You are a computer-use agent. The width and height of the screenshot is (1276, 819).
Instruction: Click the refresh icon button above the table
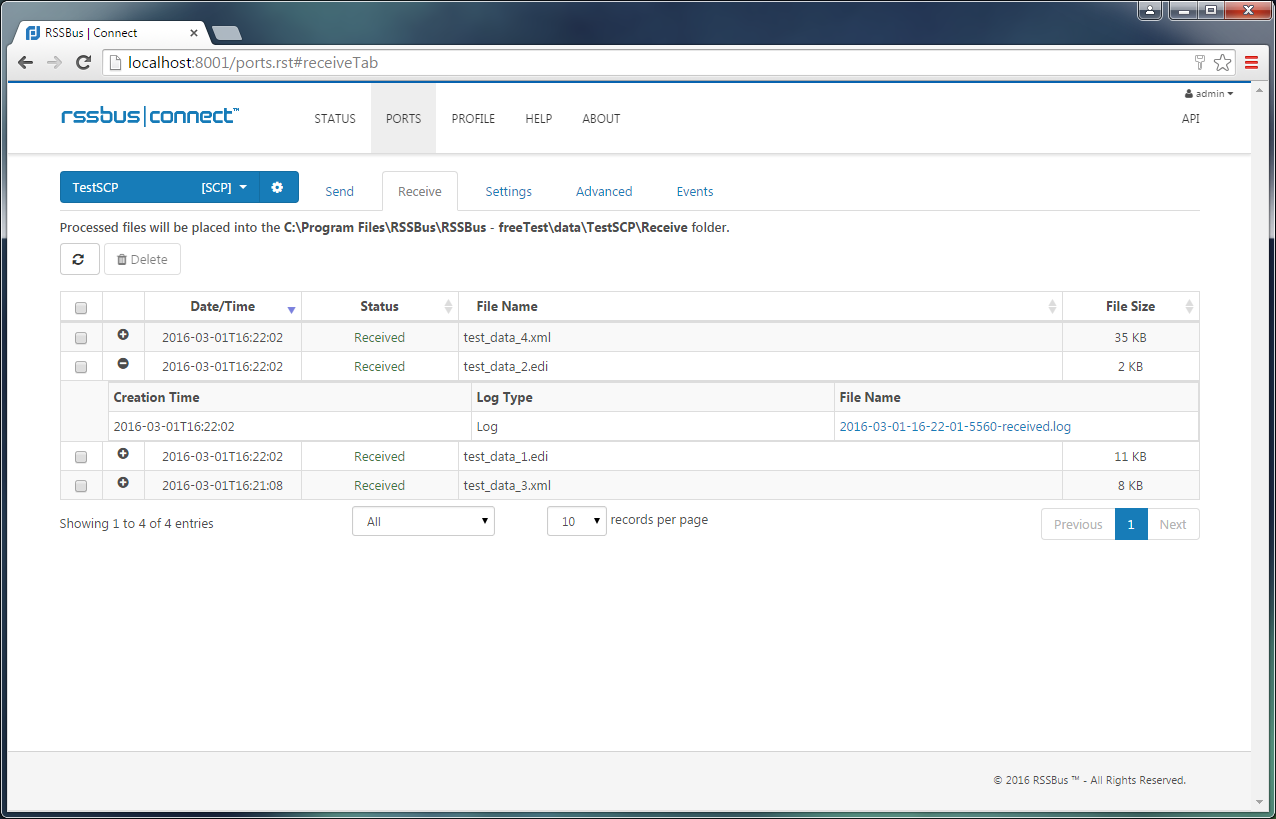coord(79,259)
